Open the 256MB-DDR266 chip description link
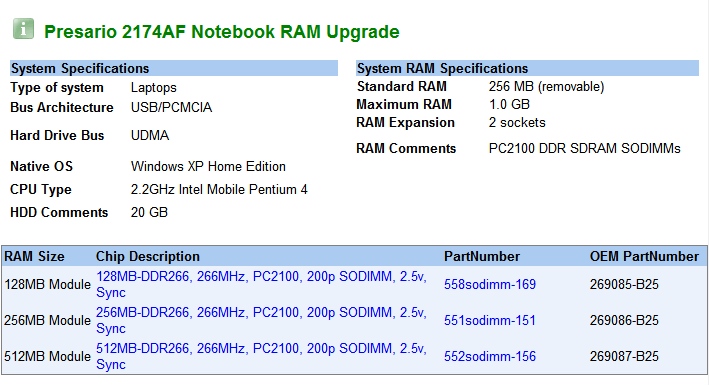 point(261,320)
